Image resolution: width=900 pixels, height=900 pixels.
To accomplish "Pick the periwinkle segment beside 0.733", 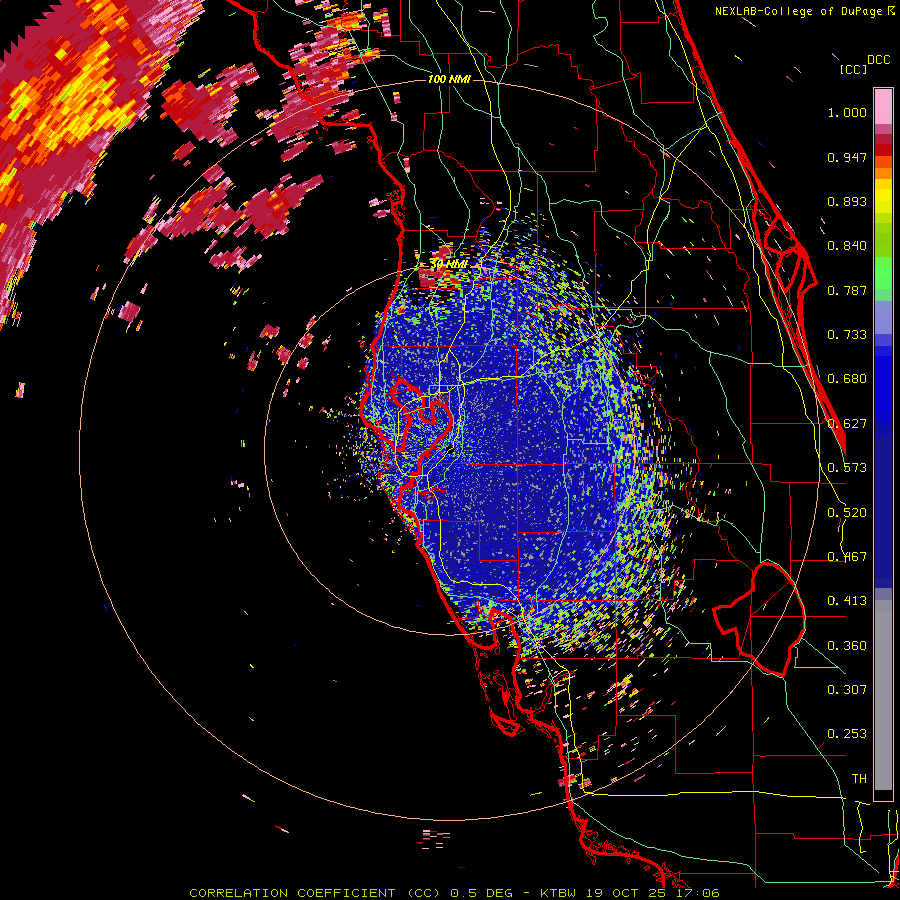I will pos(883,325).
